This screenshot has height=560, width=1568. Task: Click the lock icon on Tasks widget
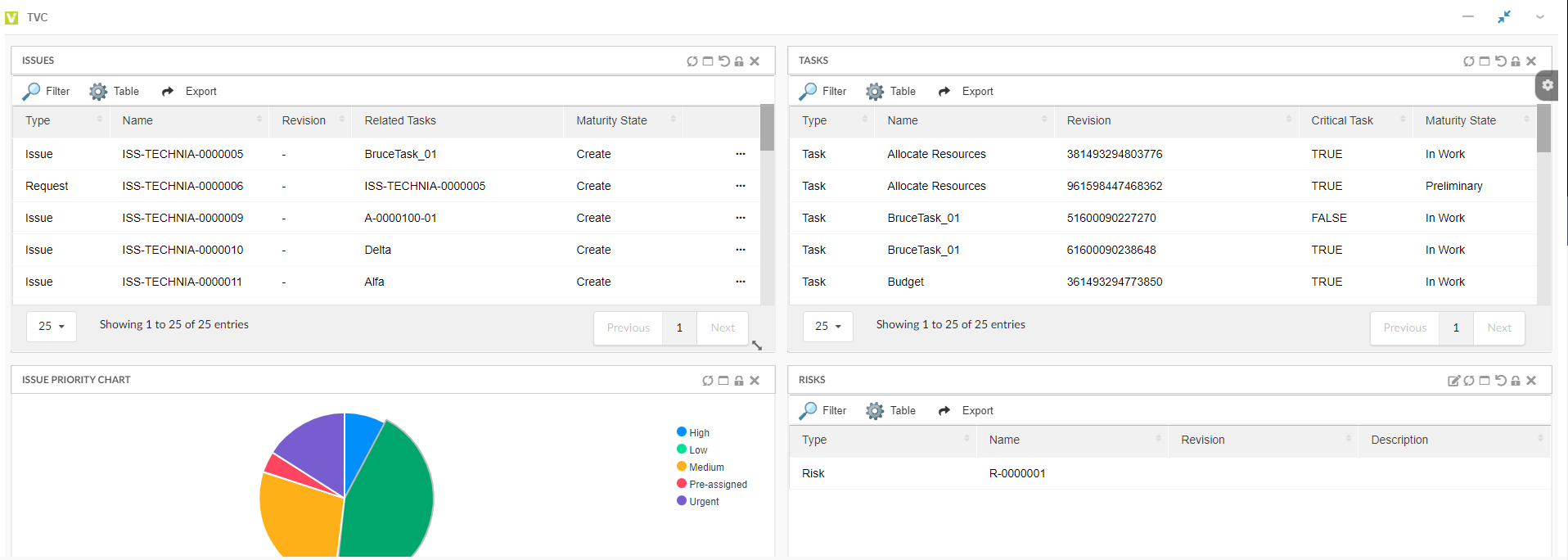point(1516,61)
